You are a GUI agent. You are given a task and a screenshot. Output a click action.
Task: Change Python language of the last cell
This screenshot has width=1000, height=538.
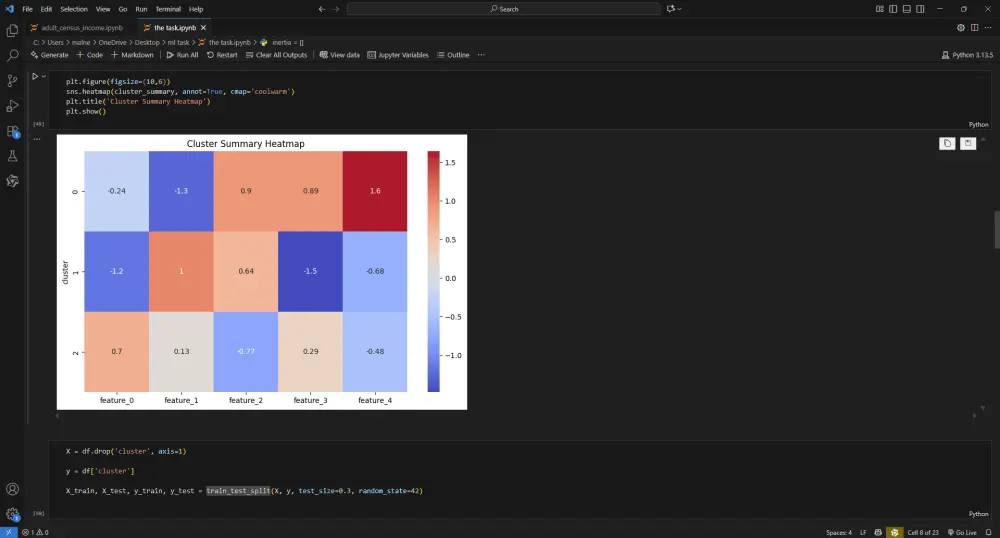[978, 514]
